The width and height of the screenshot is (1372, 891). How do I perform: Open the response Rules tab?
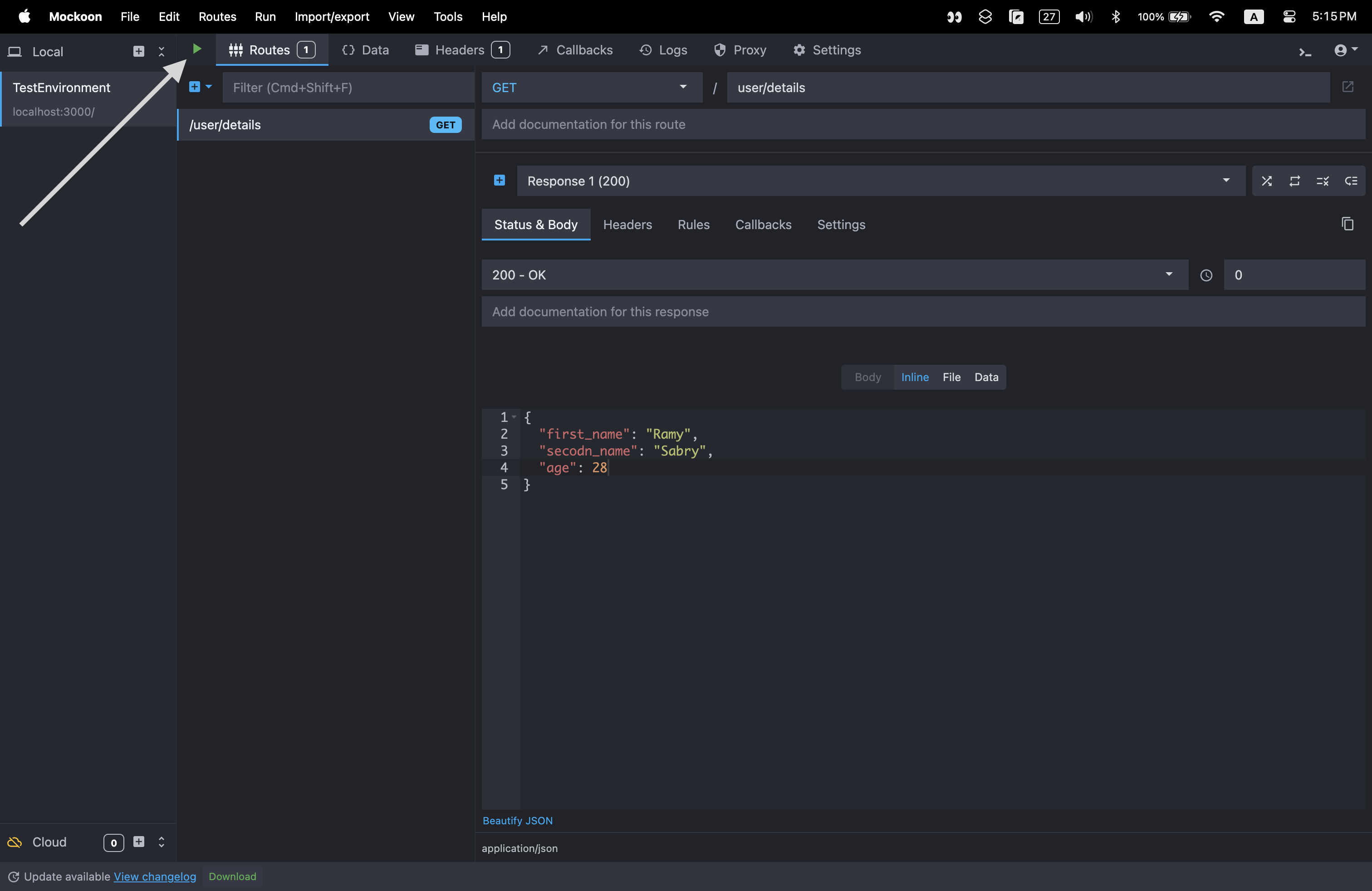point(694,225)
